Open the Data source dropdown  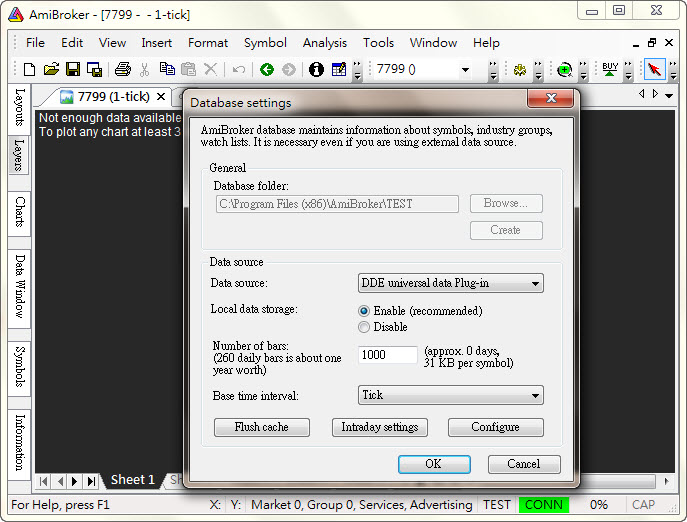(450, 283)
